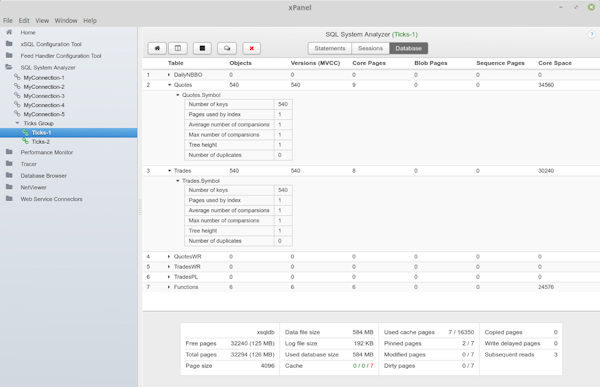Open the Tracer item in the sidebar

tap(29, 164)
